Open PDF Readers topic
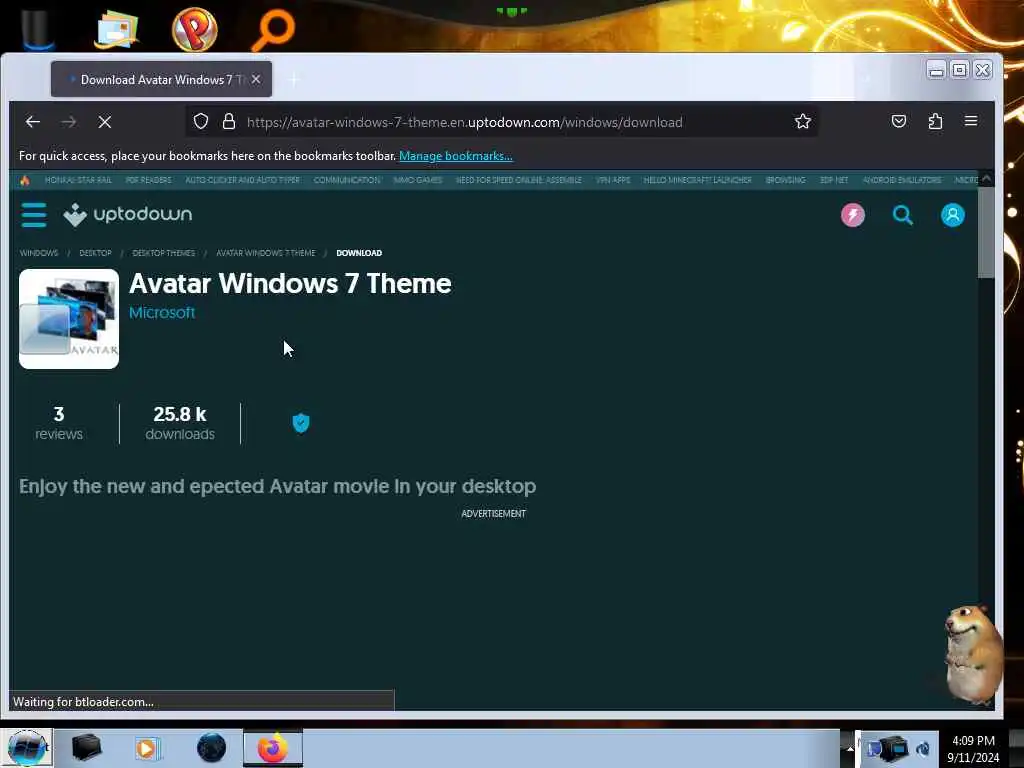 click(149, 180)
